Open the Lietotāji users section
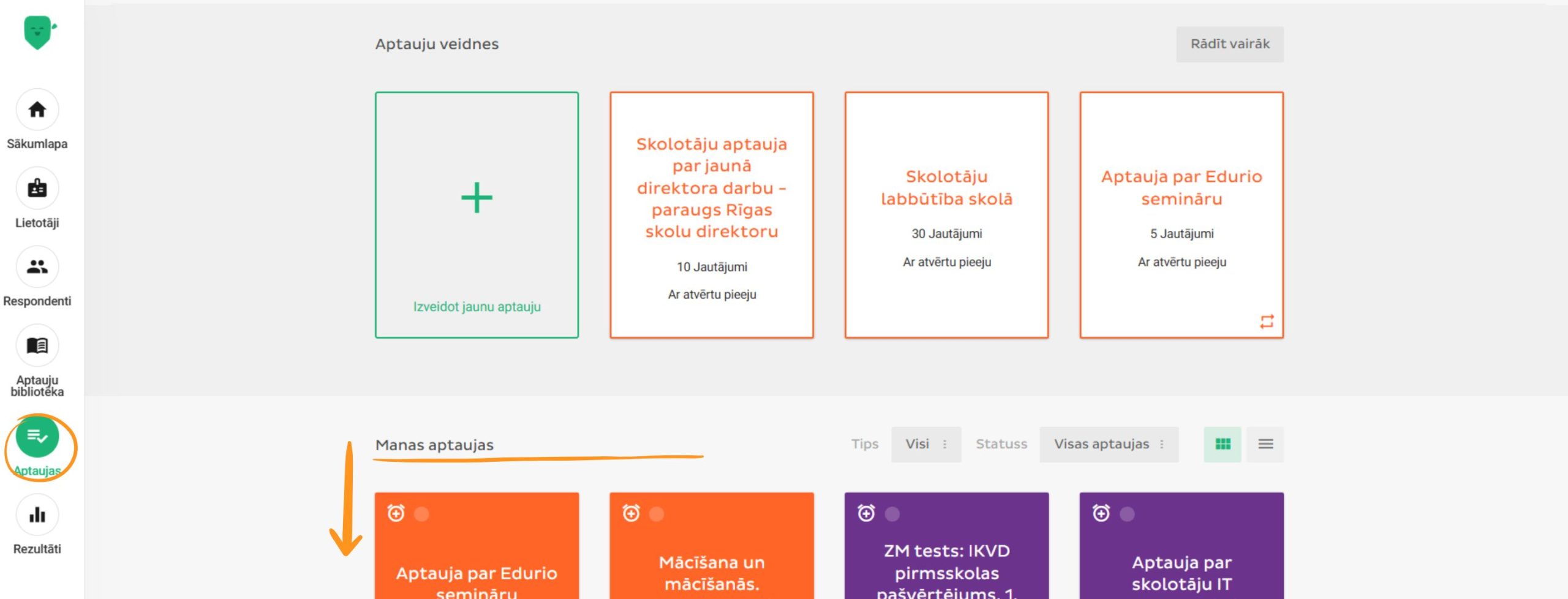Viewport: 1568px width, 599px height. pos(37,189)
